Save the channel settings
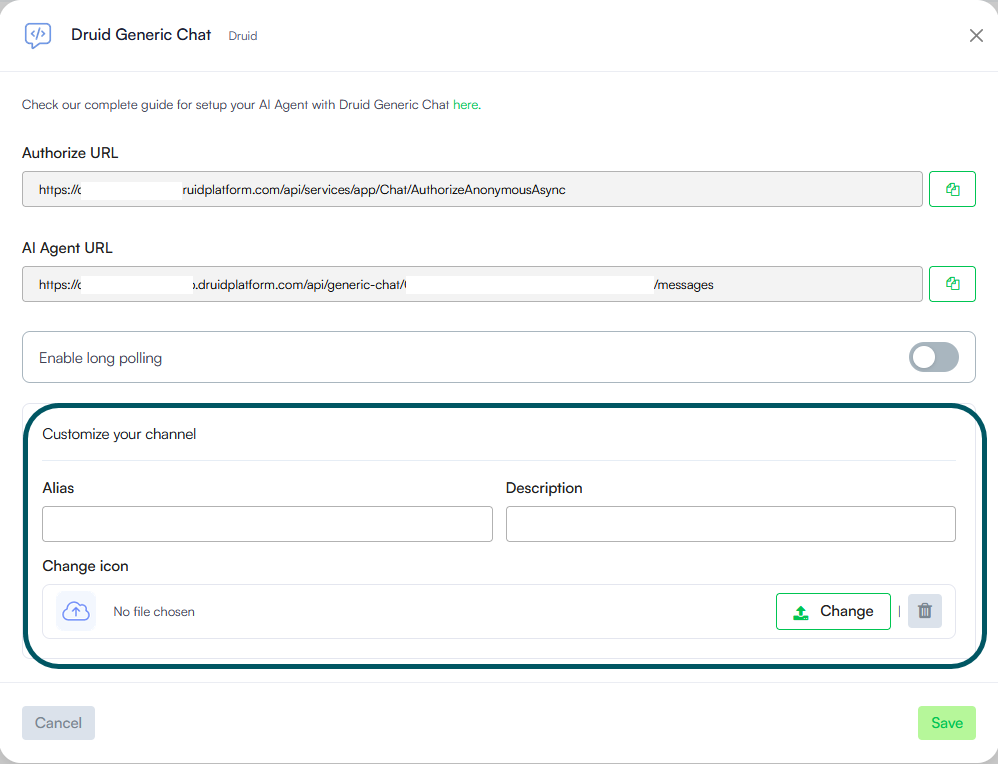The height and width of the screenshot is (764, 998). 946,723
